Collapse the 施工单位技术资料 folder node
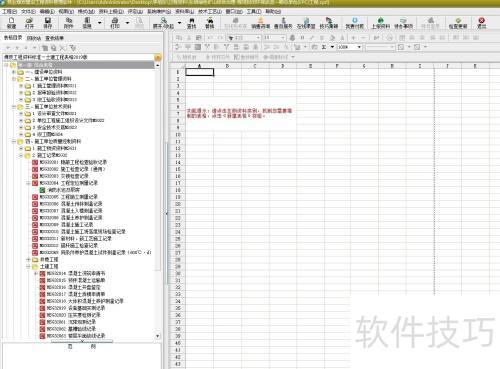The height and width of the screenshot is (369, 500). click(14, 107)
